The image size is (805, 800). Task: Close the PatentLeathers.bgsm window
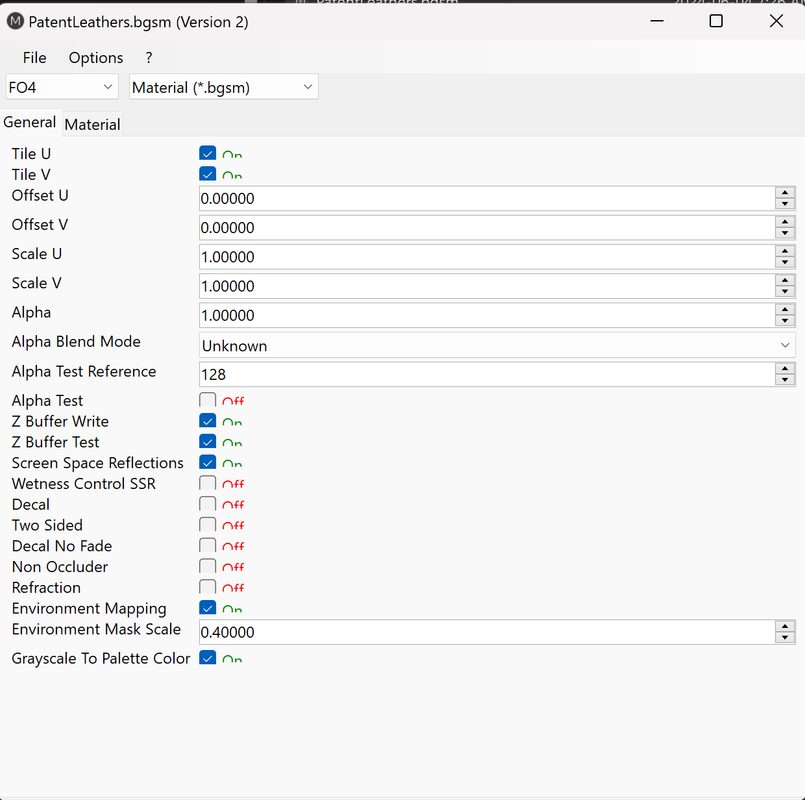click(x=776, y=21)
